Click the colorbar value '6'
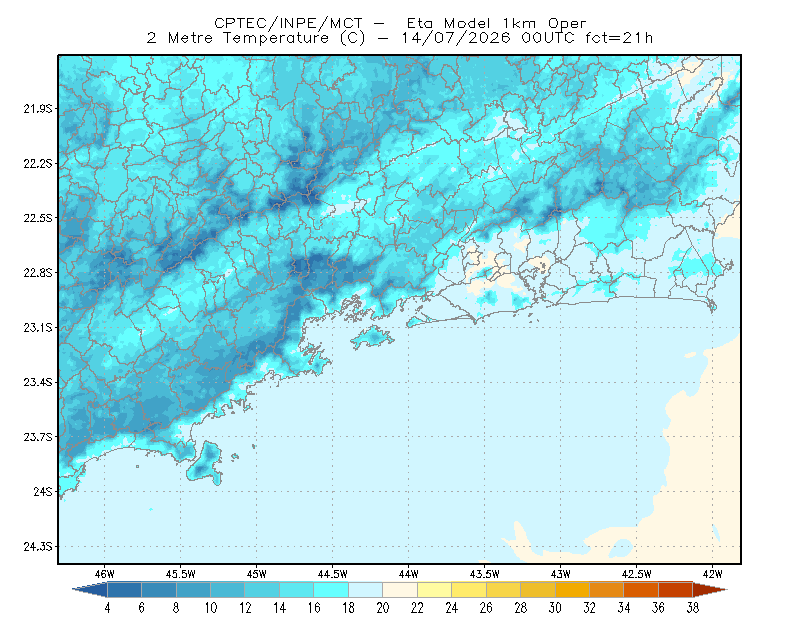This screenshot has width=800, height=618. coord(141,608)
